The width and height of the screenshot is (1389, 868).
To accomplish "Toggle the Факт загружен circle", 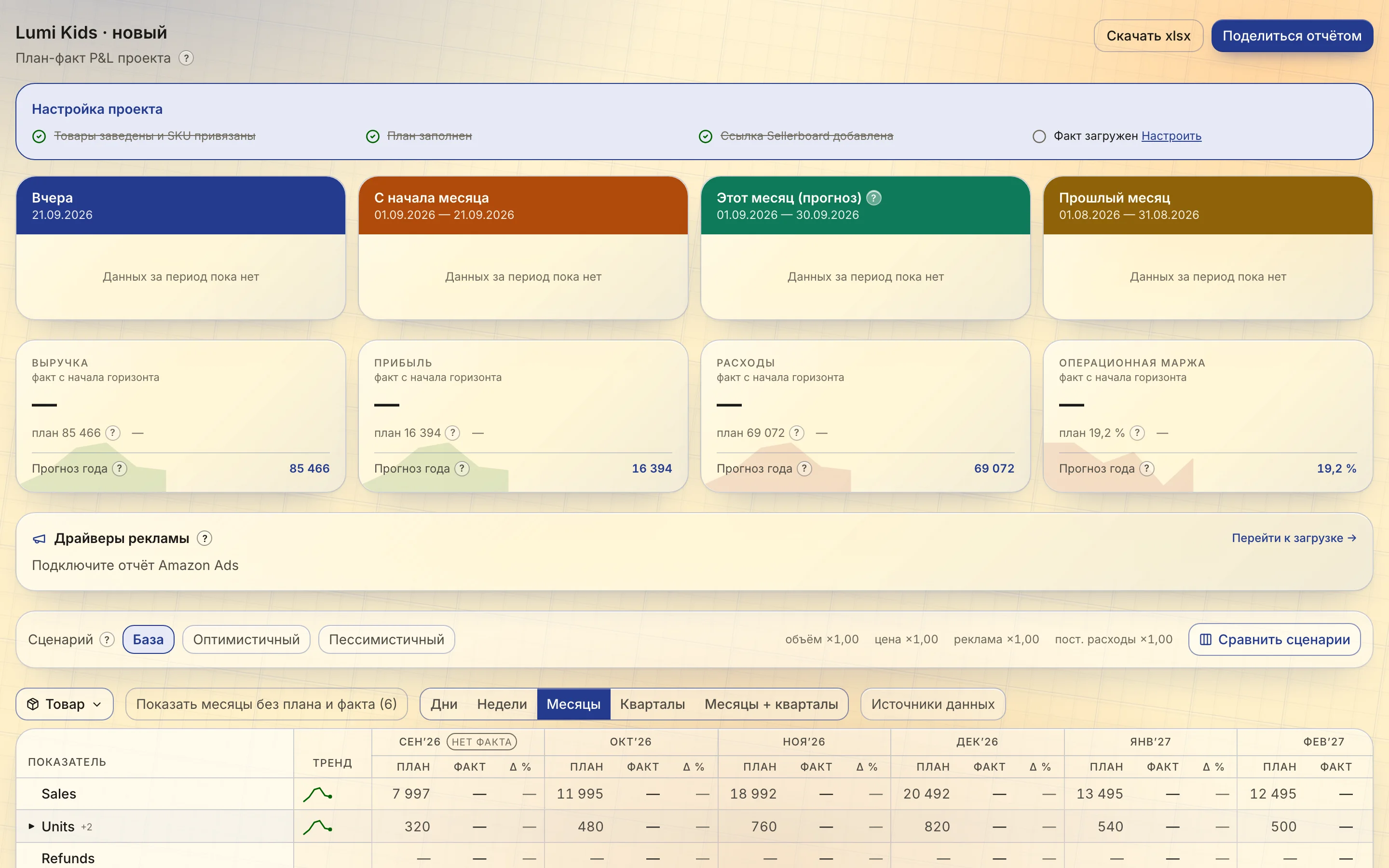I will pos(1039,136).
